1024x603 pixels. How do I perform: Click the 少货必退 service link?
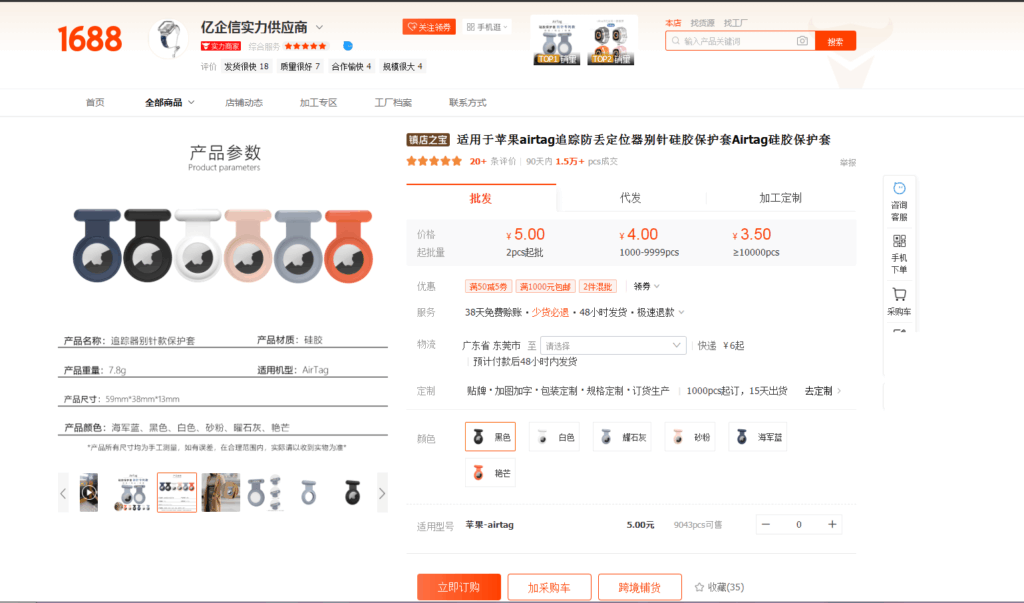(x=550, y=312)
